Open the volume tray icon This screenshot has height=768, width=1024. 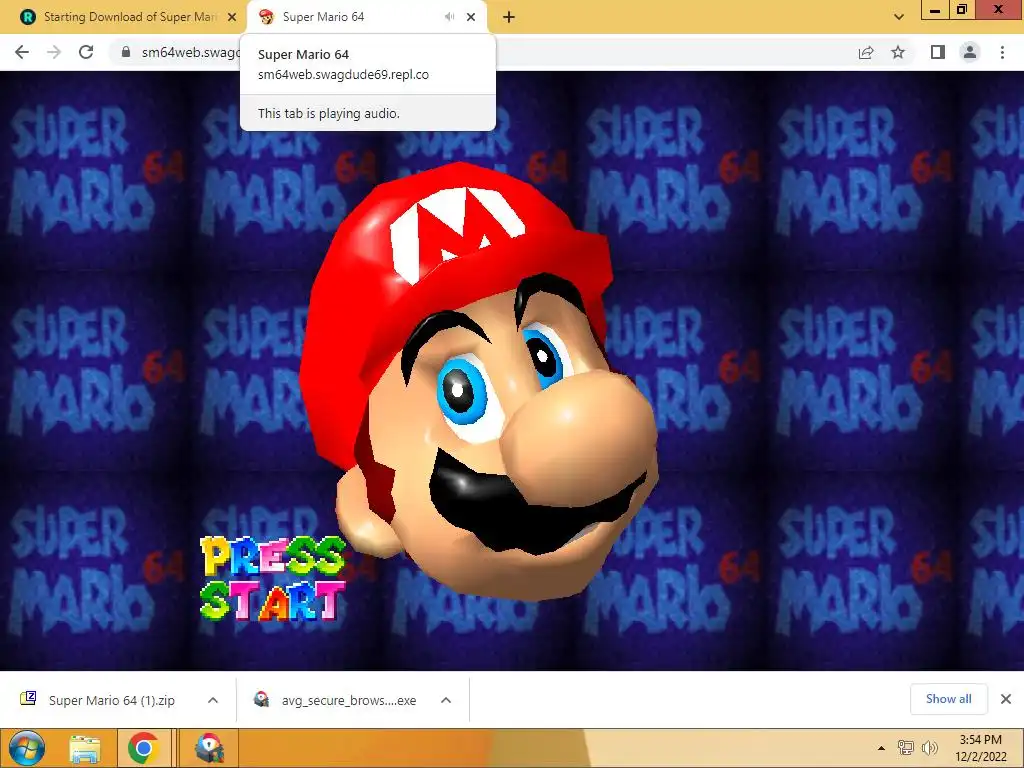[929, 748]
